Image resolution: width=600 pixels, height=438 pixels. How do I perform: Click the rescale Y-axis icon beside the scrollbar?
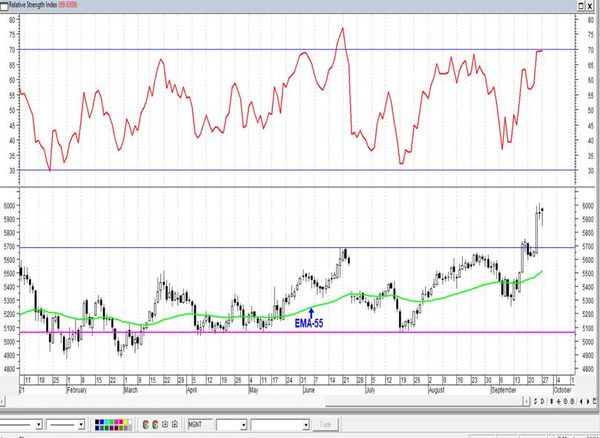pyautogui.click(x=535, y=401)
